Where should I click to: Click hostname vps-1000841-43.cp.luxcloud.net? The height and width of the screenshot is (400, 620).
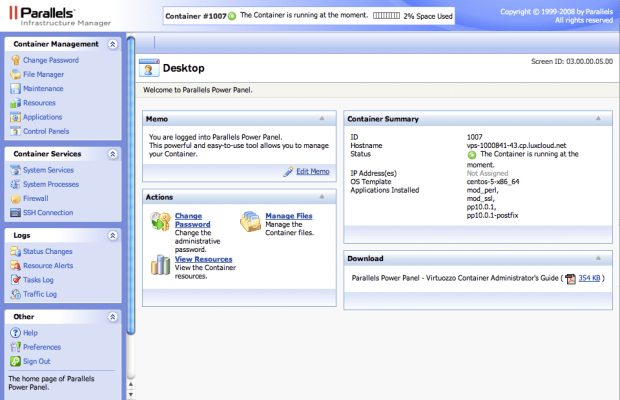pos(516,145)
